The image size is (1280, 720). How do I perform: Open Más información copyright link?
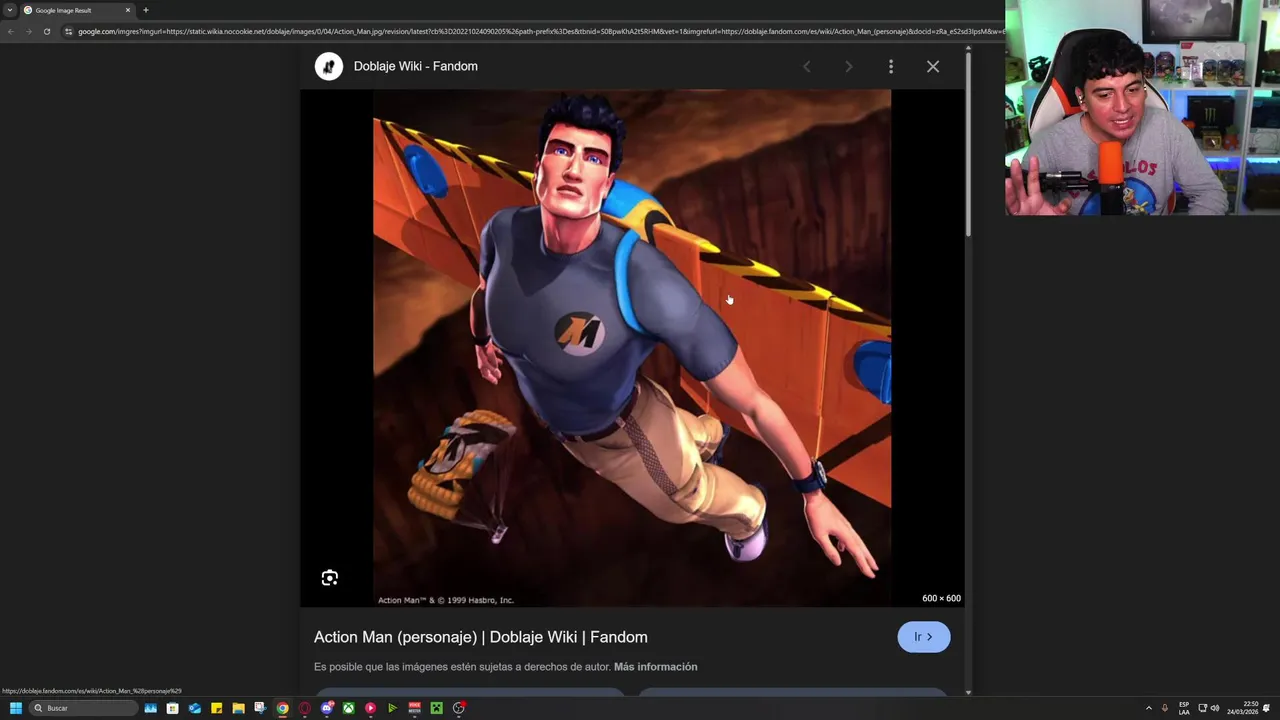656,667
